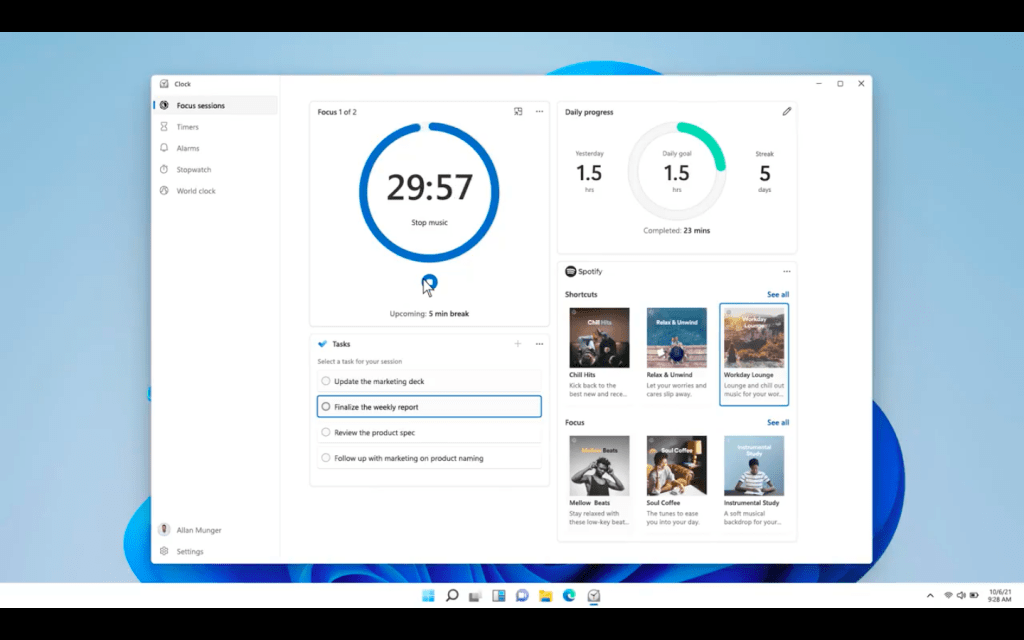Play the Chill Hits playlist thumbnail
Image resolution: width=1024 pixels, height=640 pixels.
click(x=600, y=338)
